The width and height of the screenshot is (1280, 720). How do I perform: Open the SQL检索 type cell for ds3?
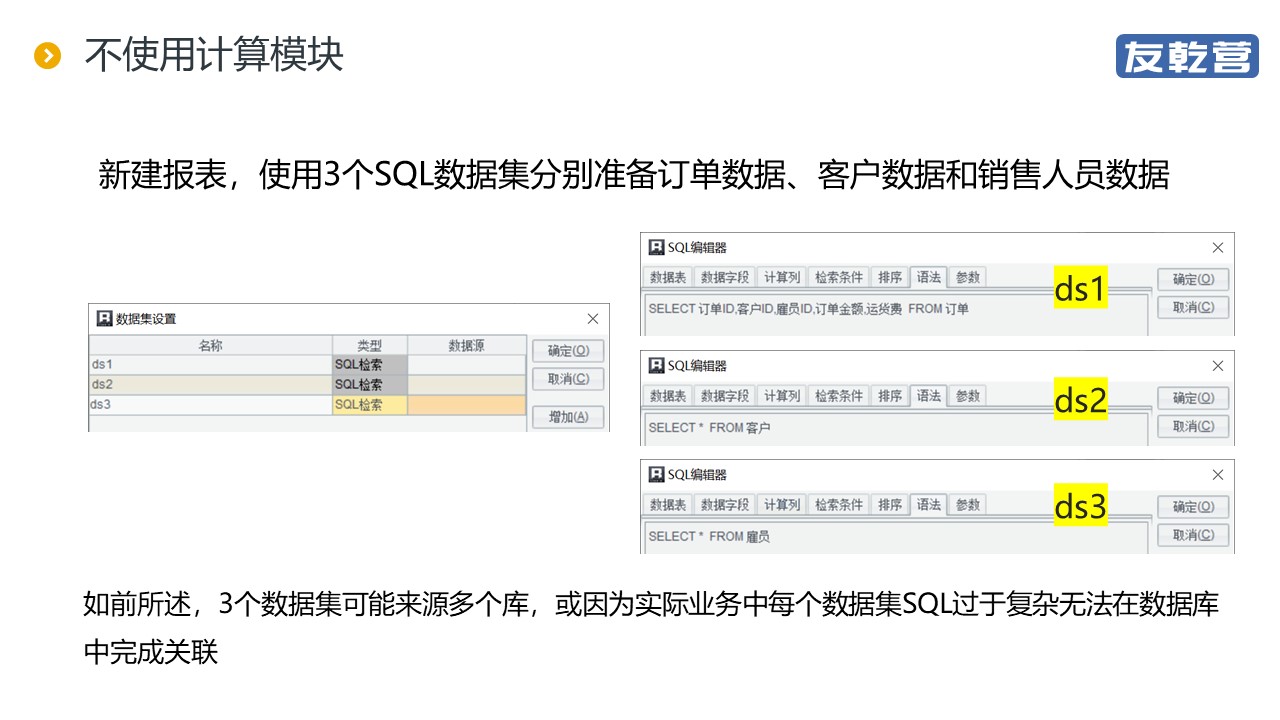coord(369,405)
